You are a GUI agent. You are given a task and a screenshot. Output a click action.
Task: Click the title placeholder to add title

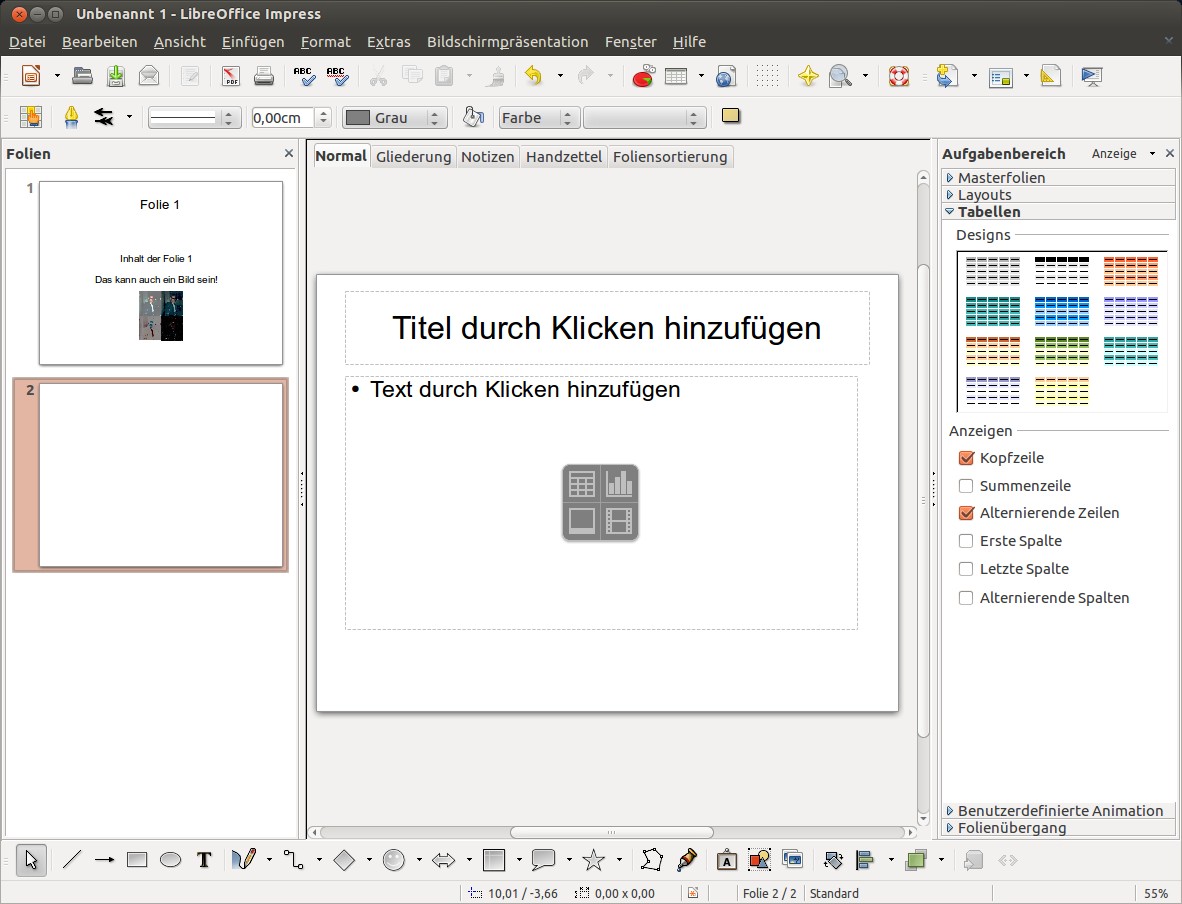tap(607, 328)
